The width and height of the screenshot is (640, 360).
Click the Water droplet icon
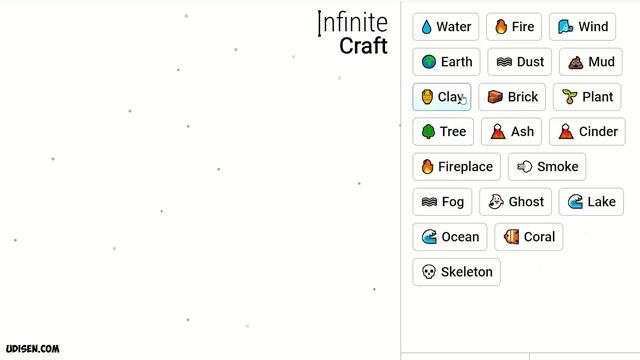coord(426,27)
